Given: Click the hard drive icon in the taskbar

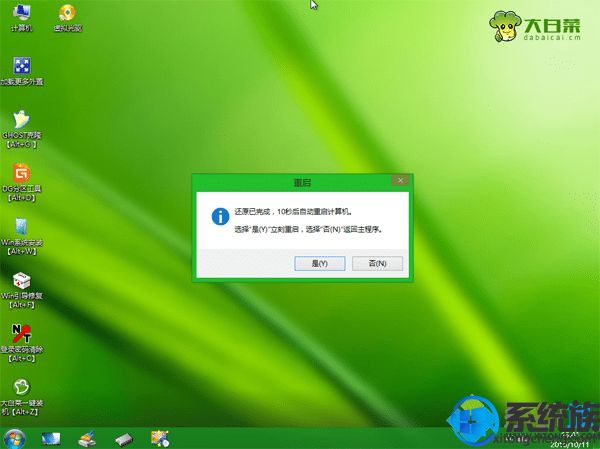Looking at the screenshot, I should (x=124, y=439).
